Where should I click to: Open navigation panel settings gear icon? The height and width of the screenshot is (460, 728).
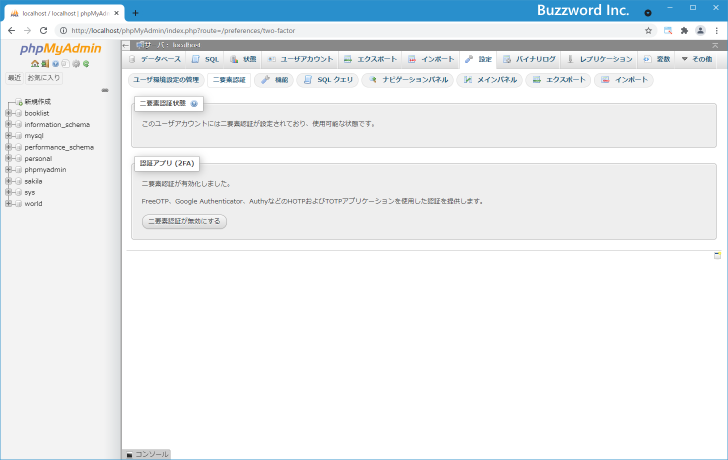[76, 64]
